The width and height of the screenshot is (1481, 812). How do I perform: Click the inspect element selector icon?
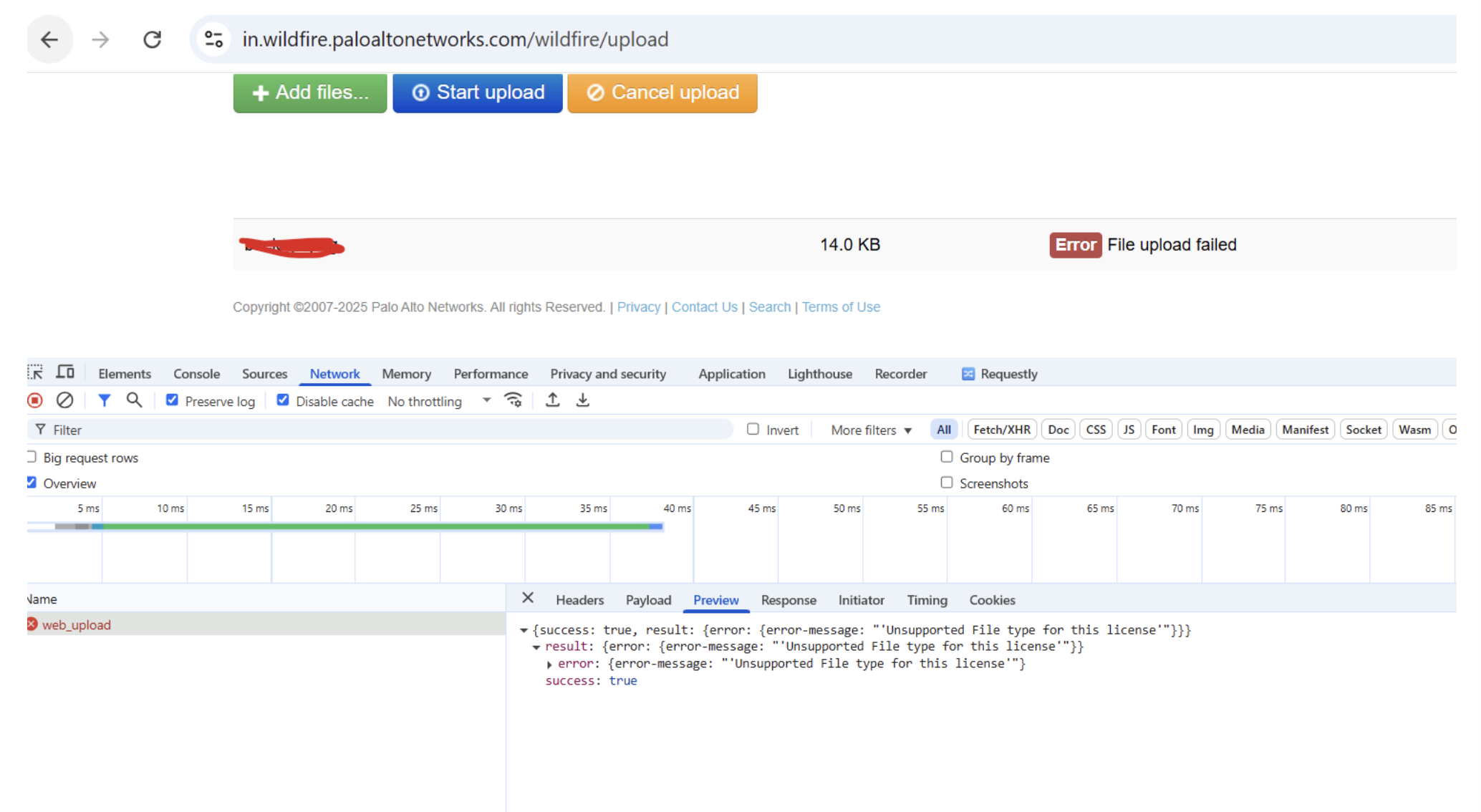[35, 372]
